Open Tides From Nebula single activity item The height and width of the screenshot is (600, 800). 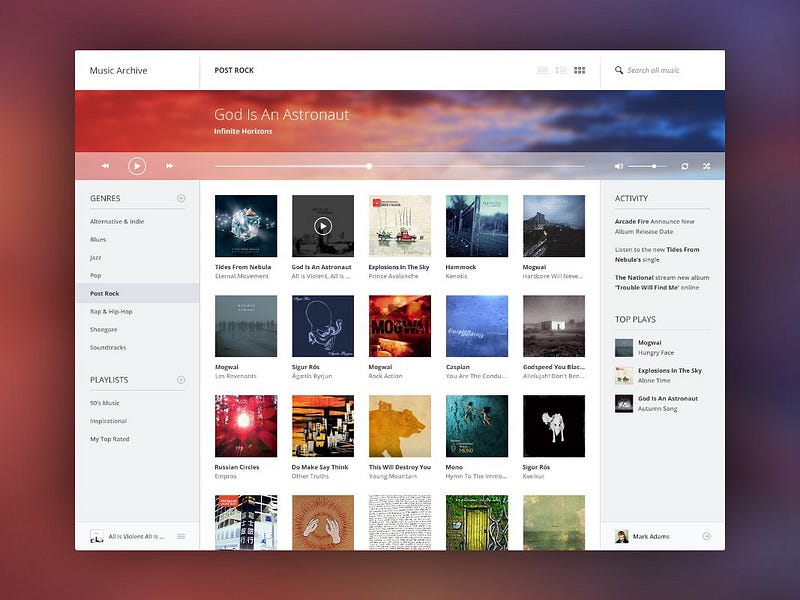[x=657, y=255]
